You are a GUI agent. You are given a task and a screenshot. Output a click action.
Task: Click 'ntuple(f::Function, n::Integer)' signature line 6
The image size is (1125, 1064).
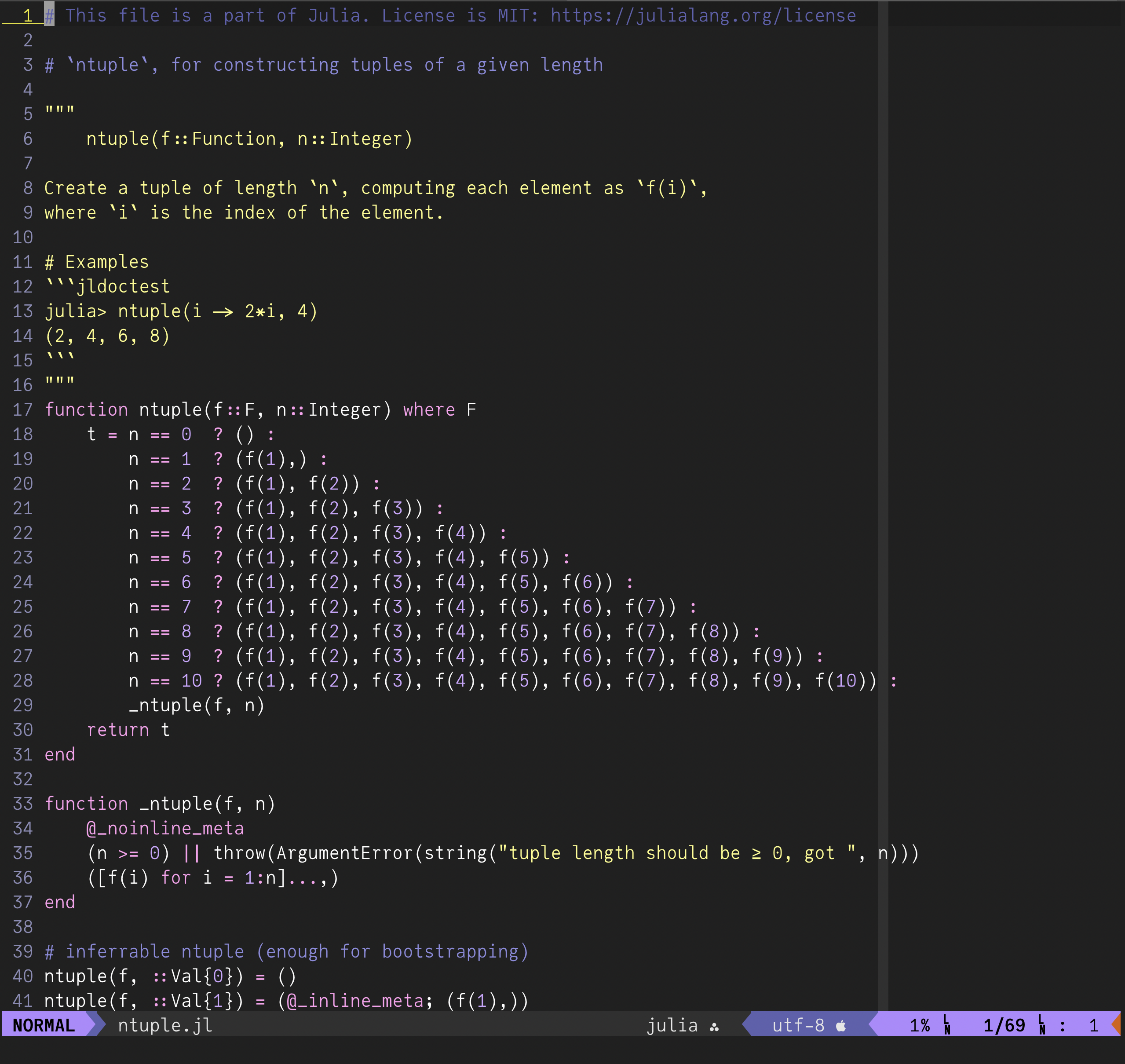(x=249, y=139)
